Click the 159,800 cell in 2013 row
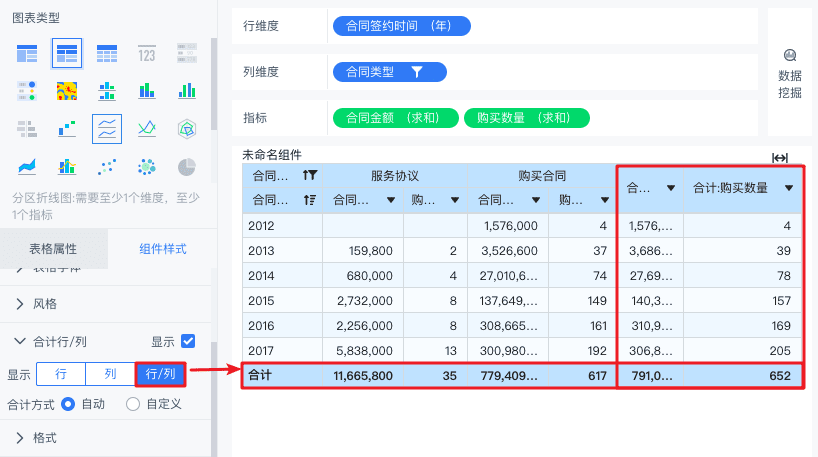This screenshot has height=457, width=818. pyautogui.click(x=363, y=251)
